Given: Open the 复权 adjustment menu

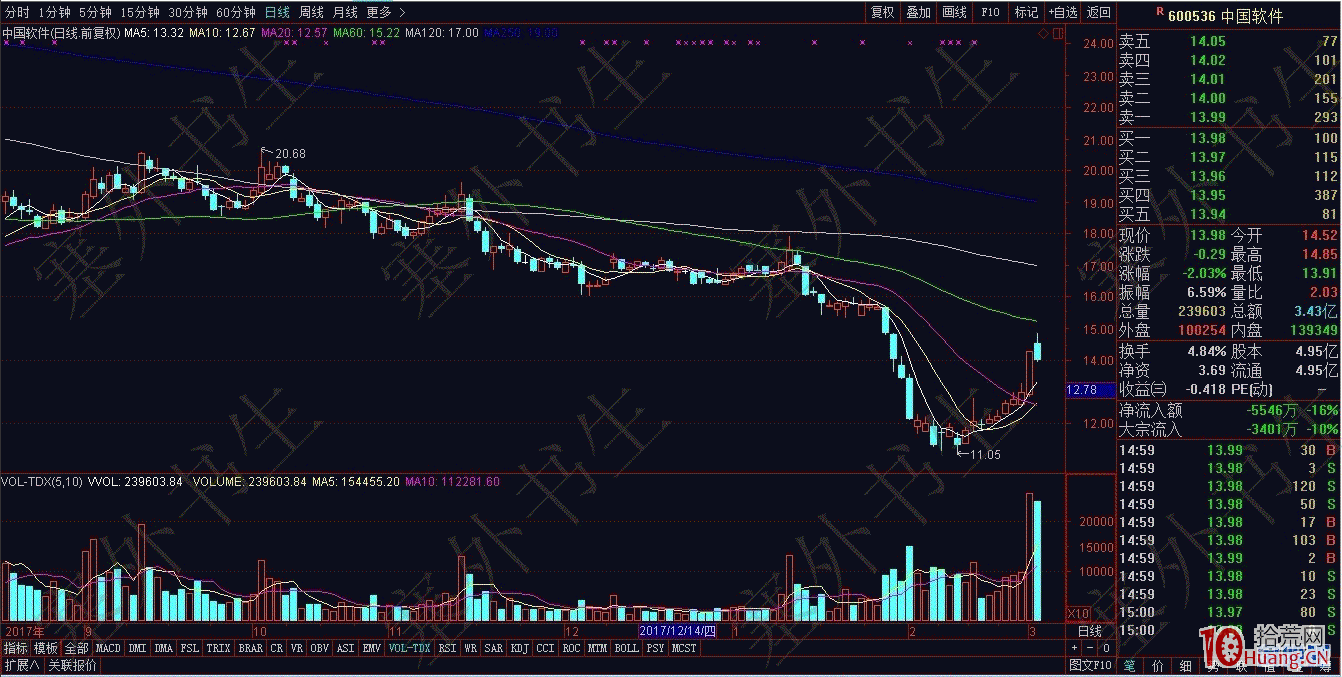Looking at the screenshot, I should coord(882,12).
